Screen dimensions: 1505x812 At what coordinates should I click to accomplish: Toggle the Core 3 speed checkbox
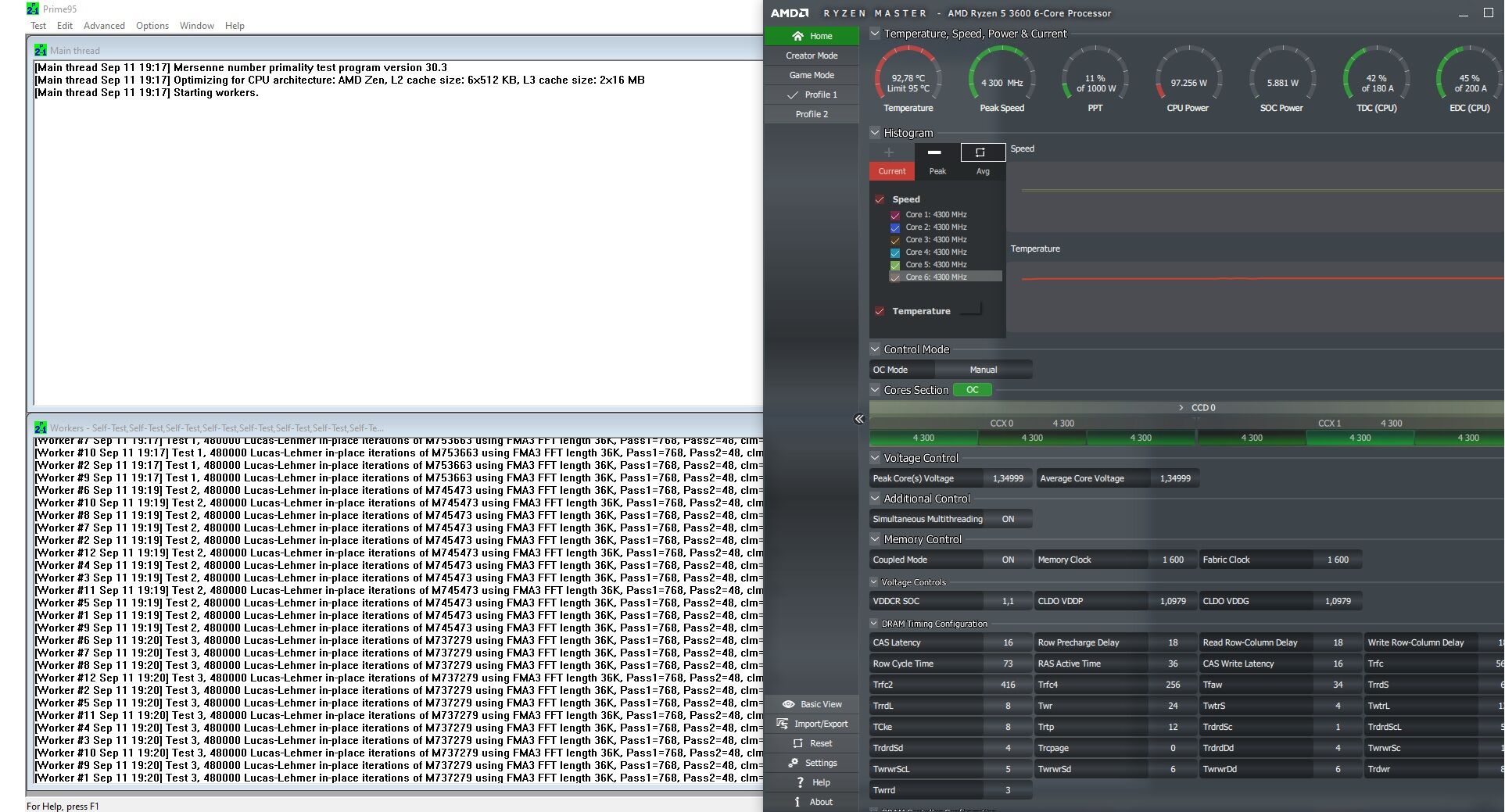tap(895, 240)
